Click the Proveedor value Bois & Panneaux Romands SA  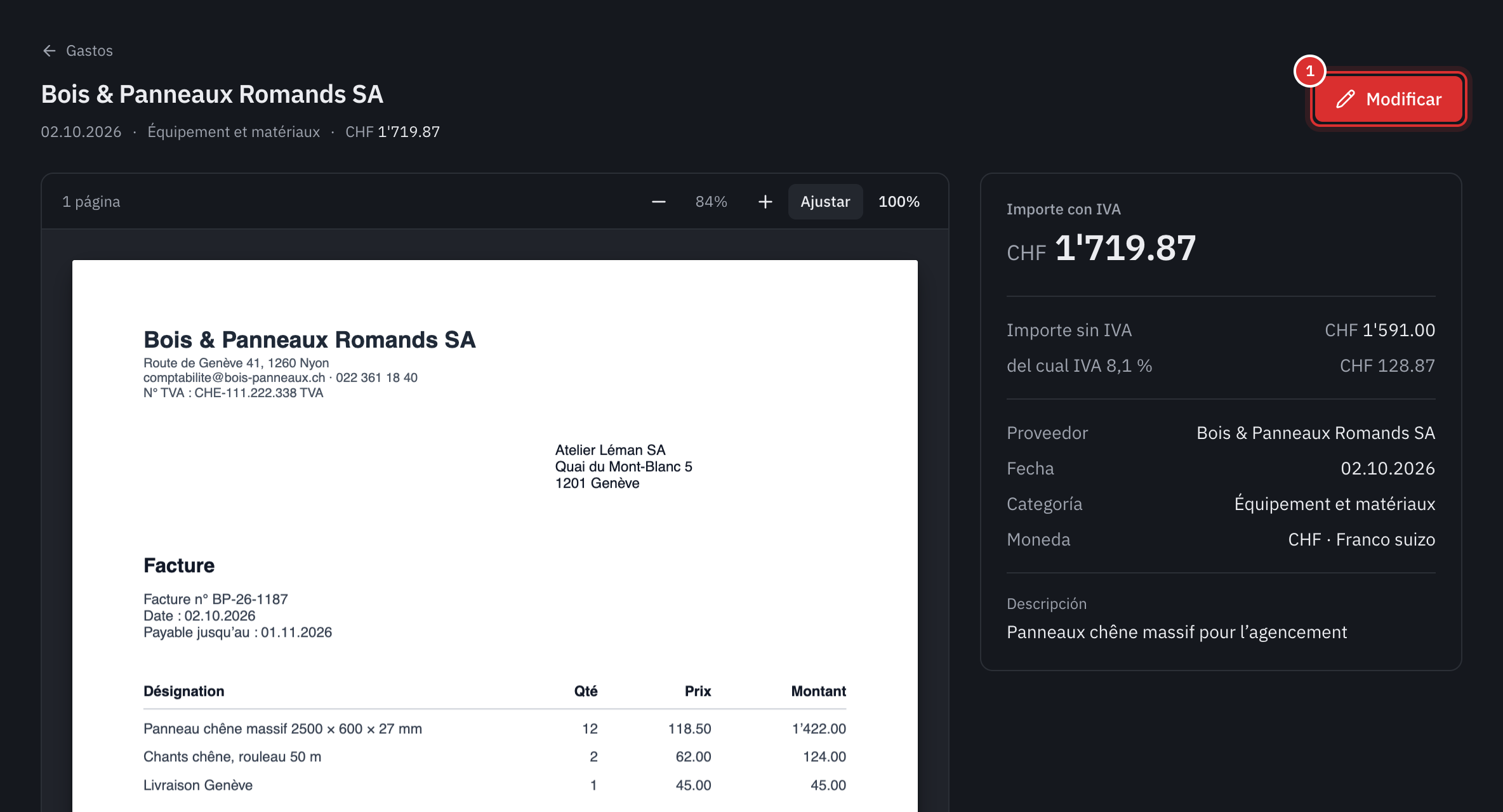(x=1316, y=433)
